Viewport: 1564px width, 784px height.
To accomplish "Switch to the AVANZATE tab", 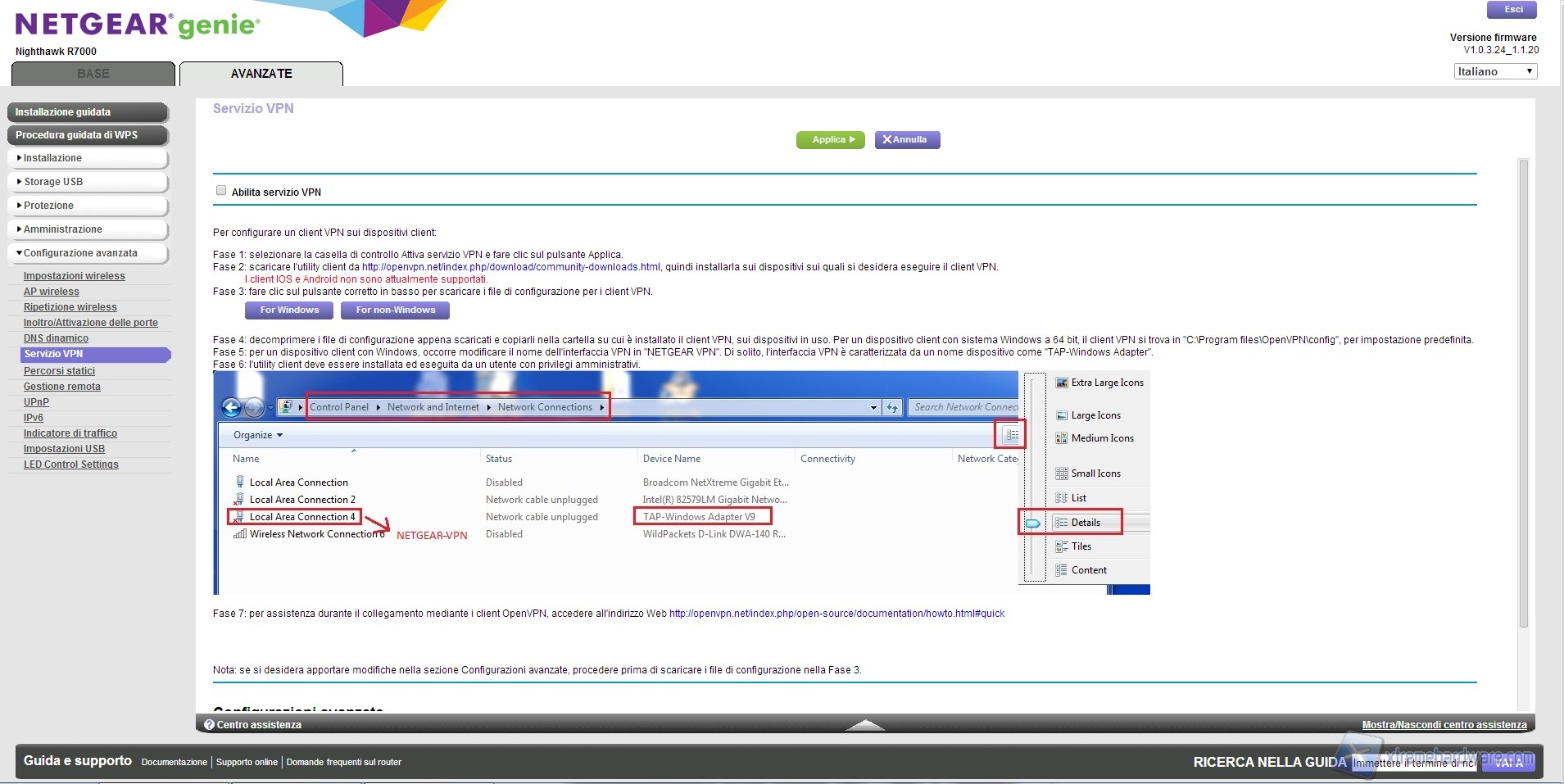I will [261, 74].
